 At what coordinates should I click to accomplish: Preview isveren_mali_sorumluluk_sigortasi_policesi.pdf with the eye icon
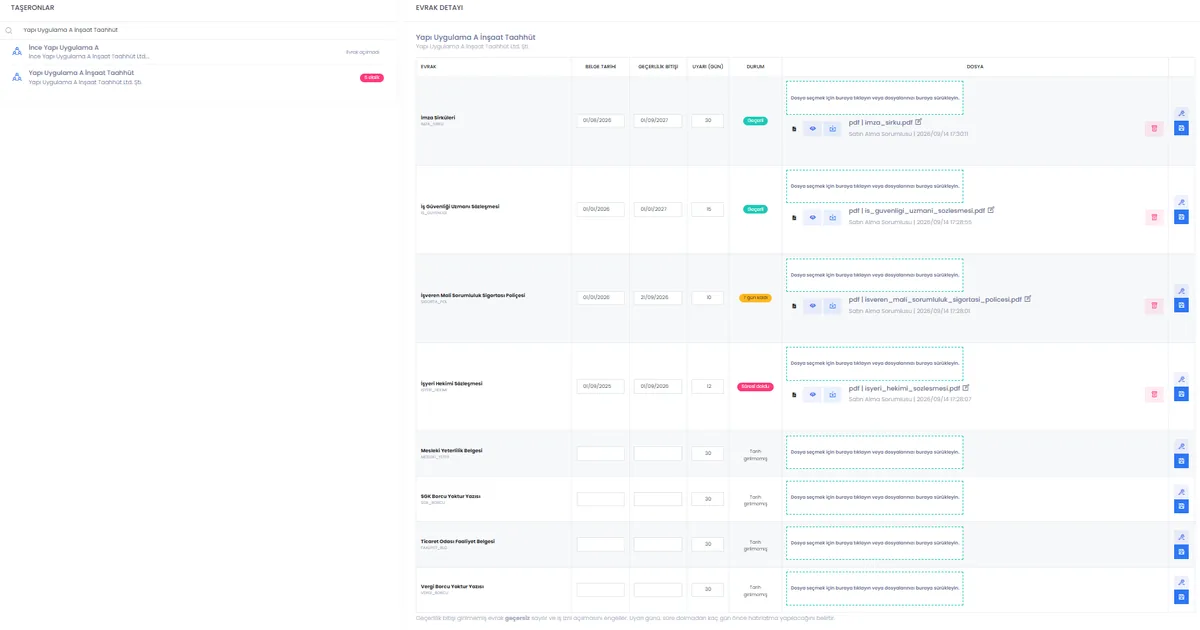pos(813,306)
